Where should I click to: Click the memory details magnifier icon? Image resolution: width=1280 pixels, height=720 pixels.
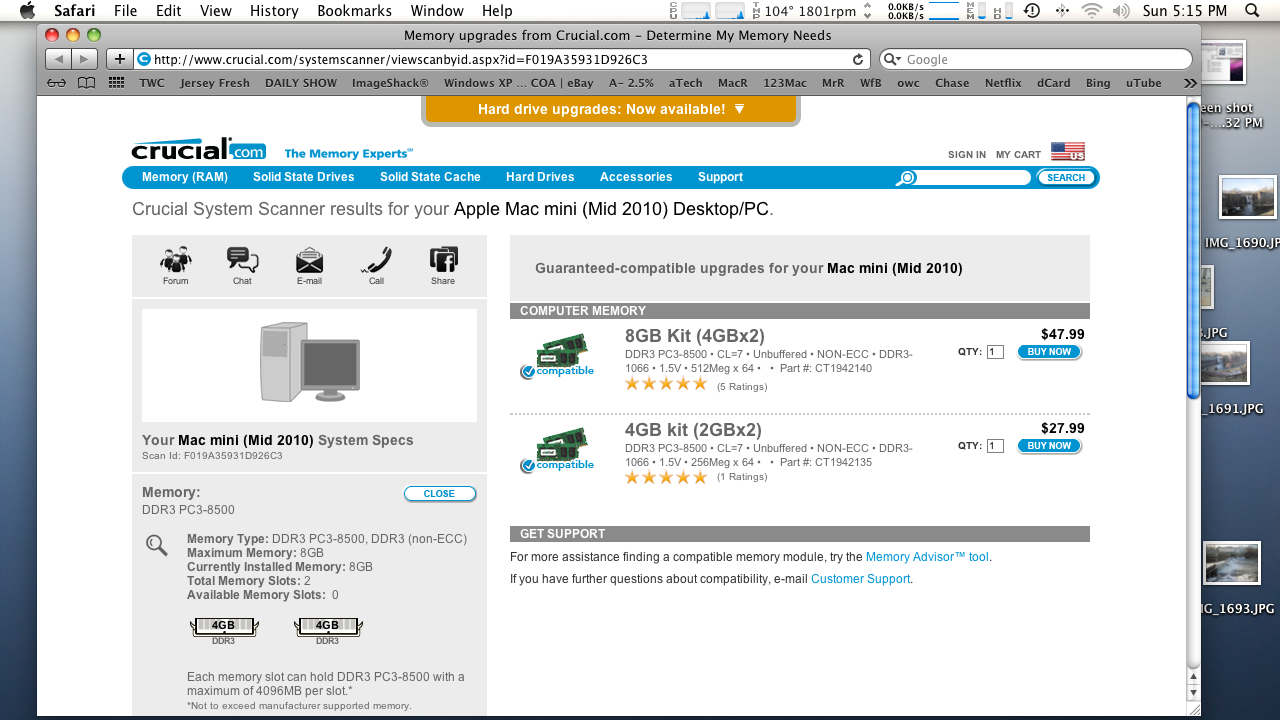coord(157,545)
